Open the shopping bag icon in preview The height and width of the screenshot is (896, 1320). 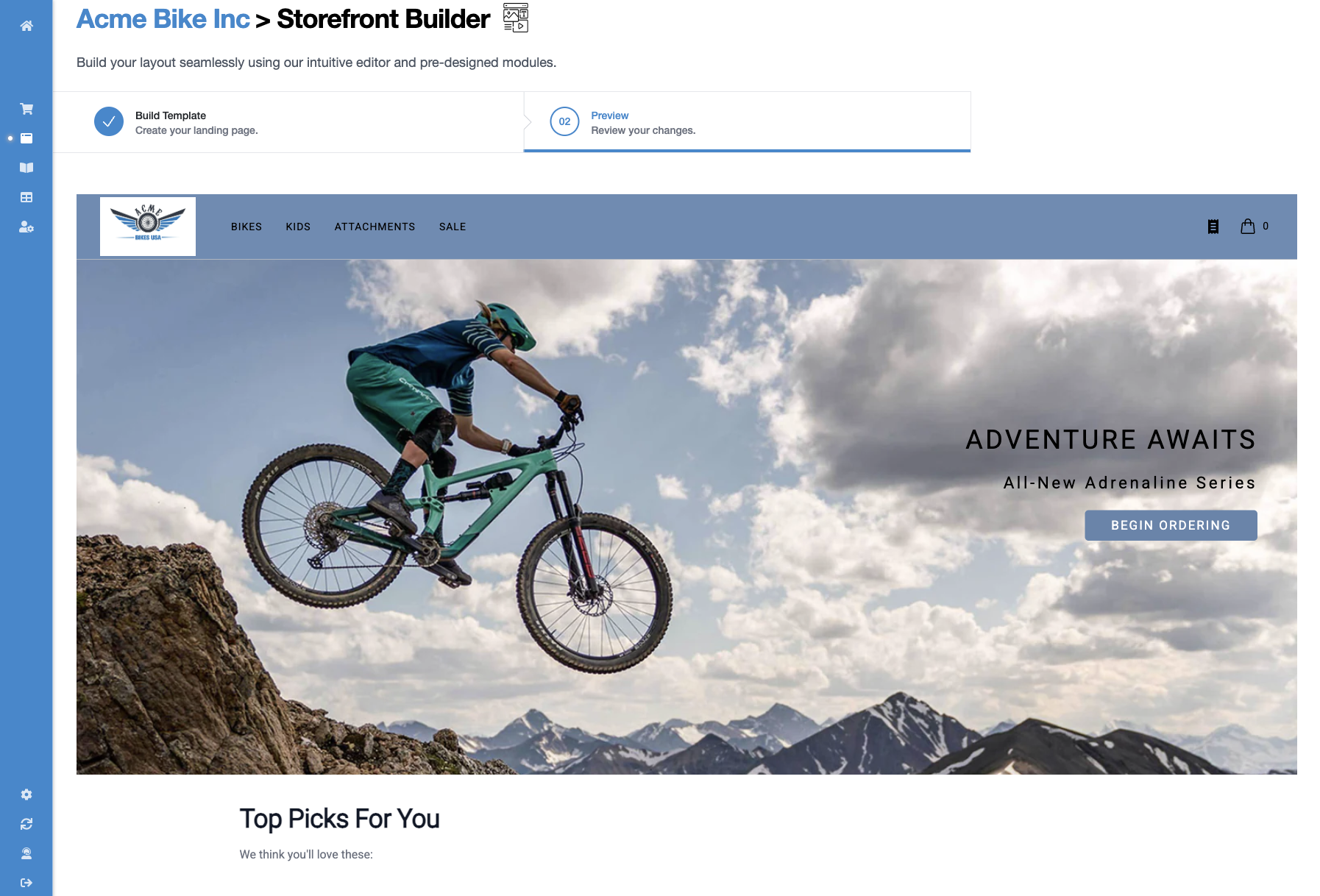pyautogui.click(x=1248, y=227)
